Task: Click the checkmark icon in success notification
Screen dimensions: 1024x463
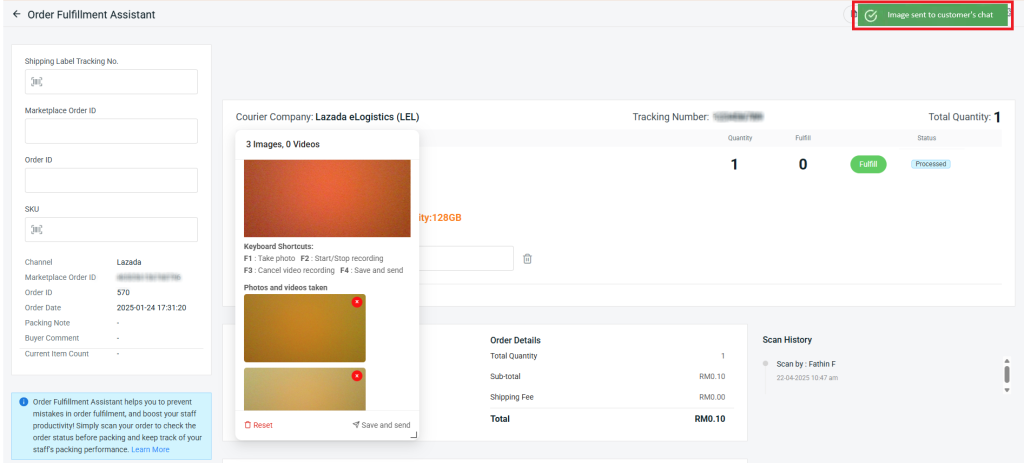Action: coord(871,15)
